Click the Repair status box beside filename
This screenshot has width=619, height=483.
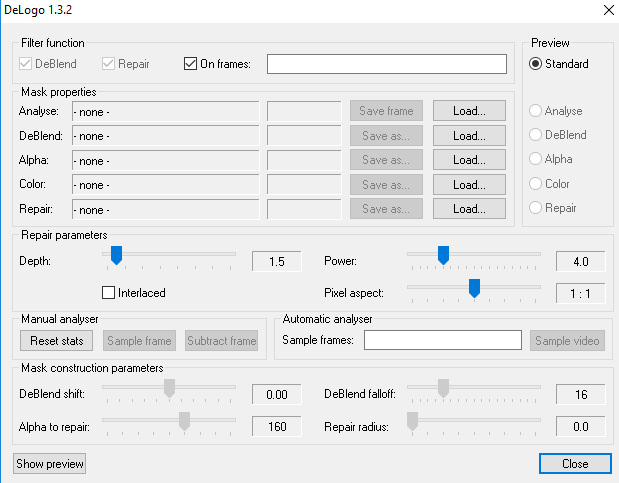pos(304,209)
